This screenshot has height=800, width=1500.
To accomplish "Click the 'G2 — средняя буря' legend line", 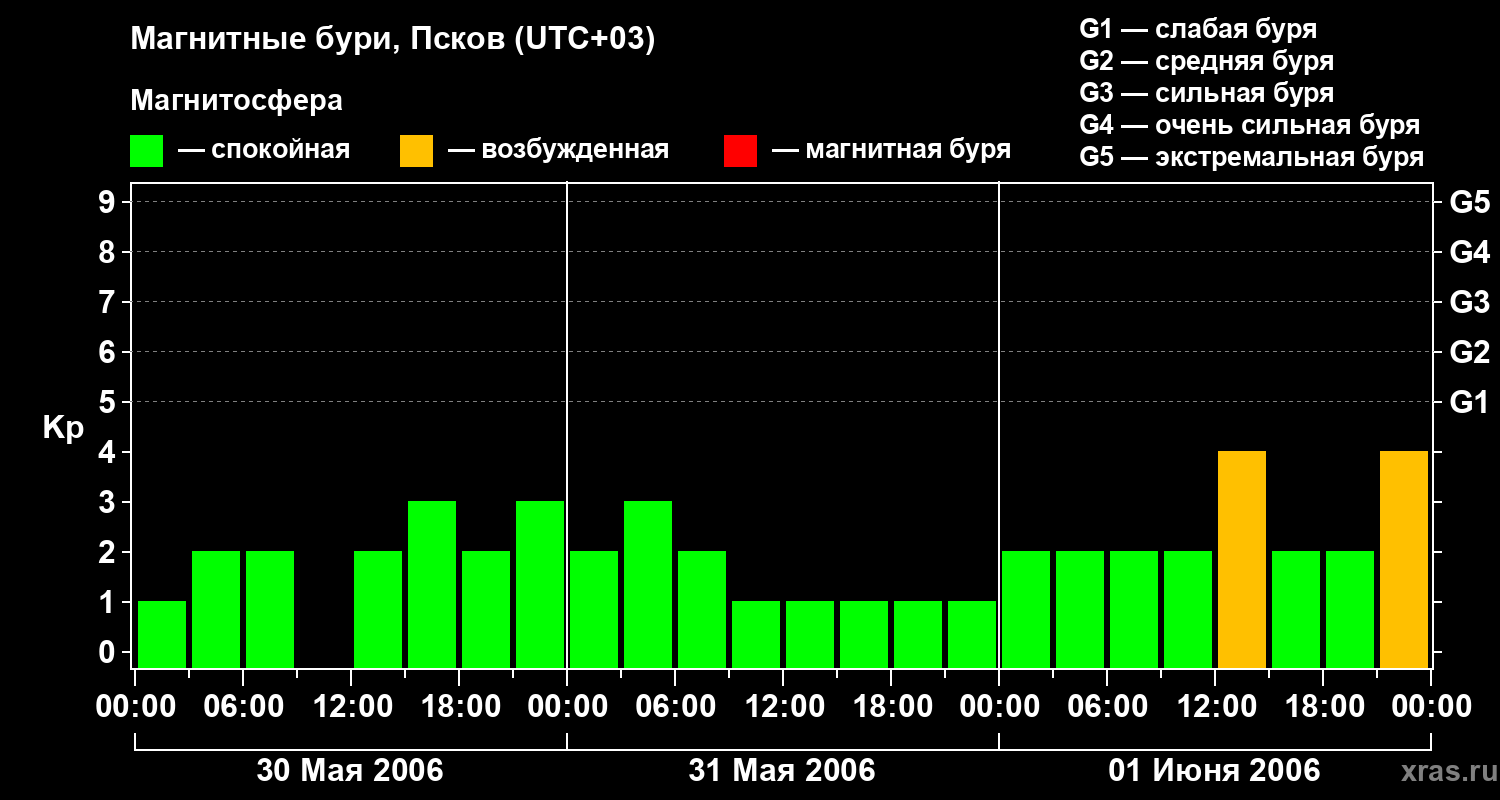I will tap(1207, 61).
